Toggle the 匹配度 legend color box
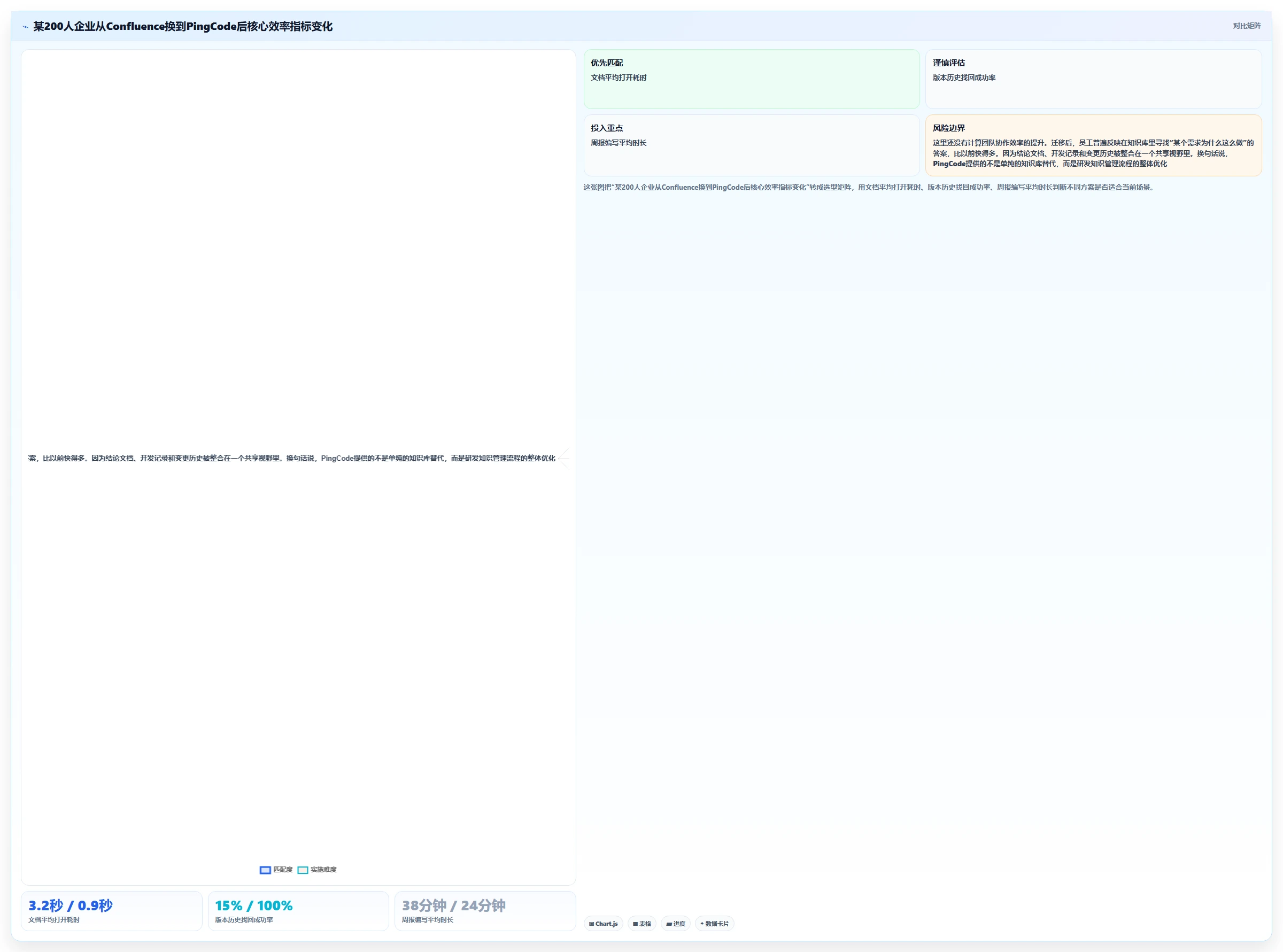1283x952 pixels. pyautogui.click(x=265, y=870)
